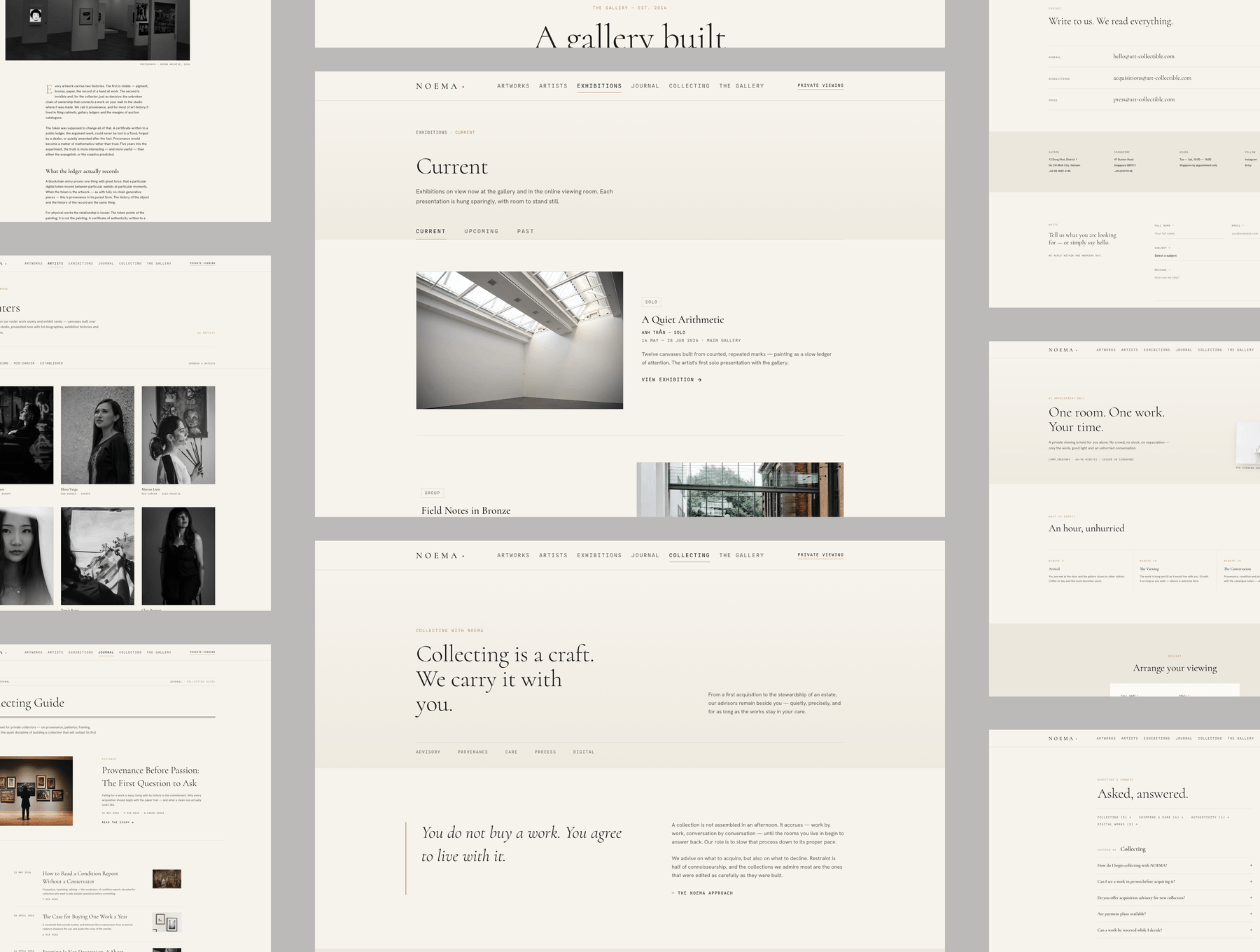Click the Instagram link in the contact page
Screen dimensions: 1260x952
coord(1251,160)
